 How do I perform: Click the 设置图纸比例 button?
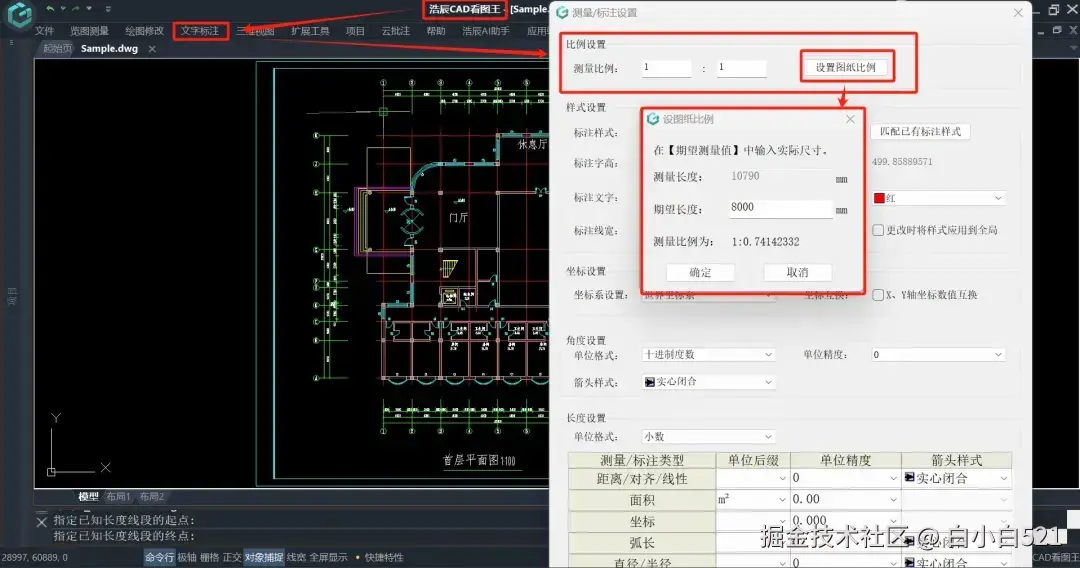[x=846, y=67]
